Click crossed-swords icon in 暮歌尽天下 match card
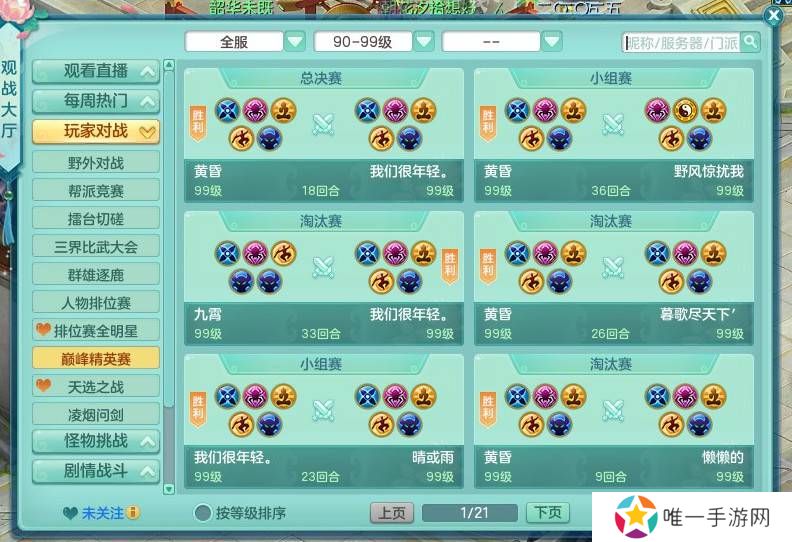The image size is (792, 542). [x=613, y=267]
